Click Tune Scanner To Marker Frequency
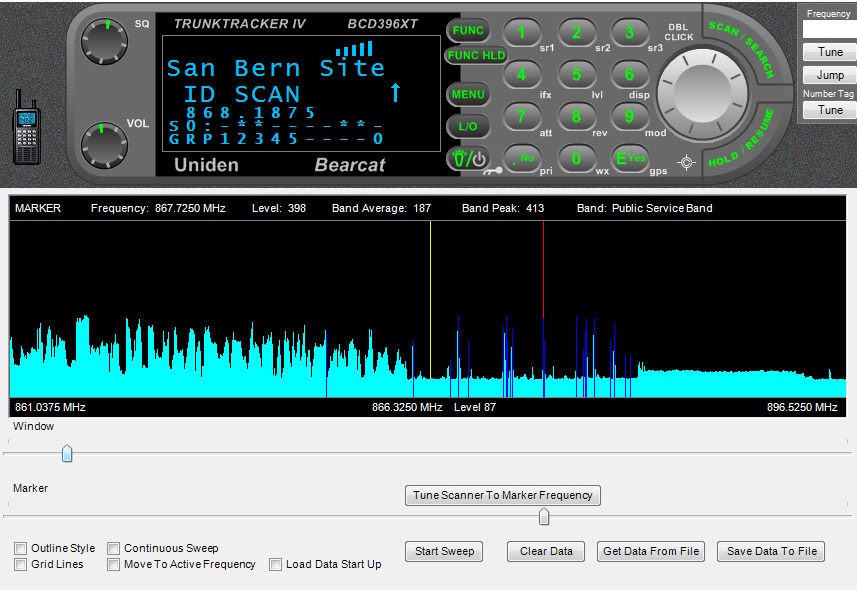 pyautogui.click(x=503, y=495)
